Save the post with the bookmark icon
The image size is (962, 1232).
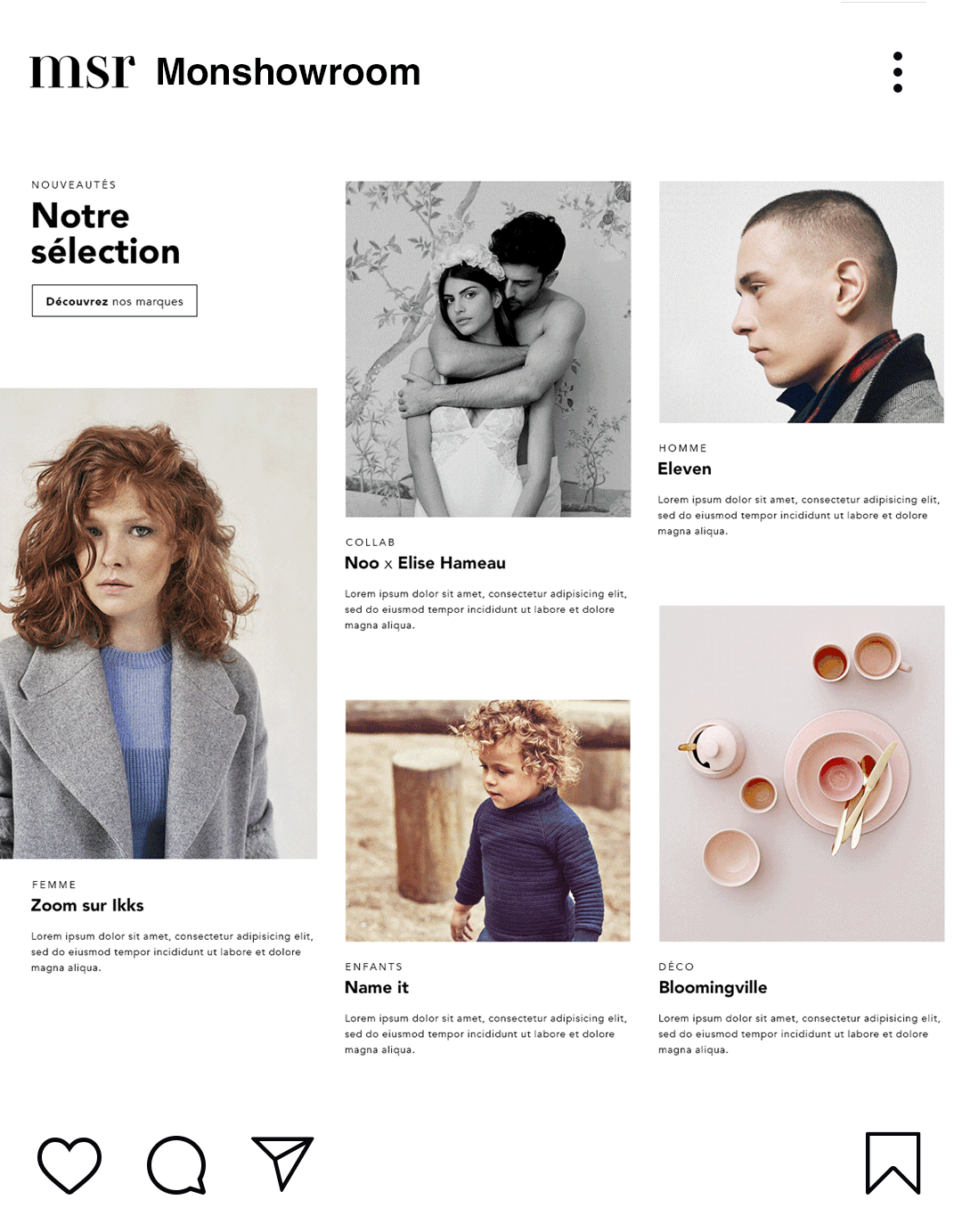[893, 1163]
